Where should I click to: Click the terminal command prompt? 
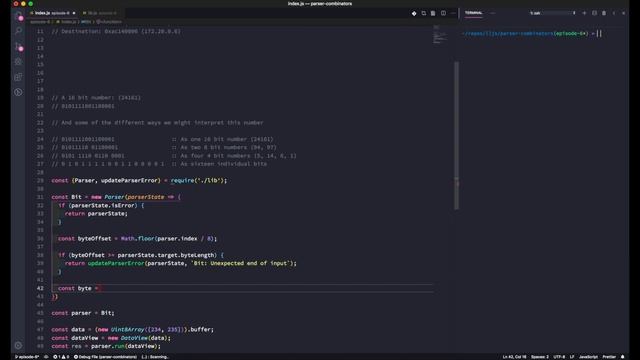coord(532,33)
